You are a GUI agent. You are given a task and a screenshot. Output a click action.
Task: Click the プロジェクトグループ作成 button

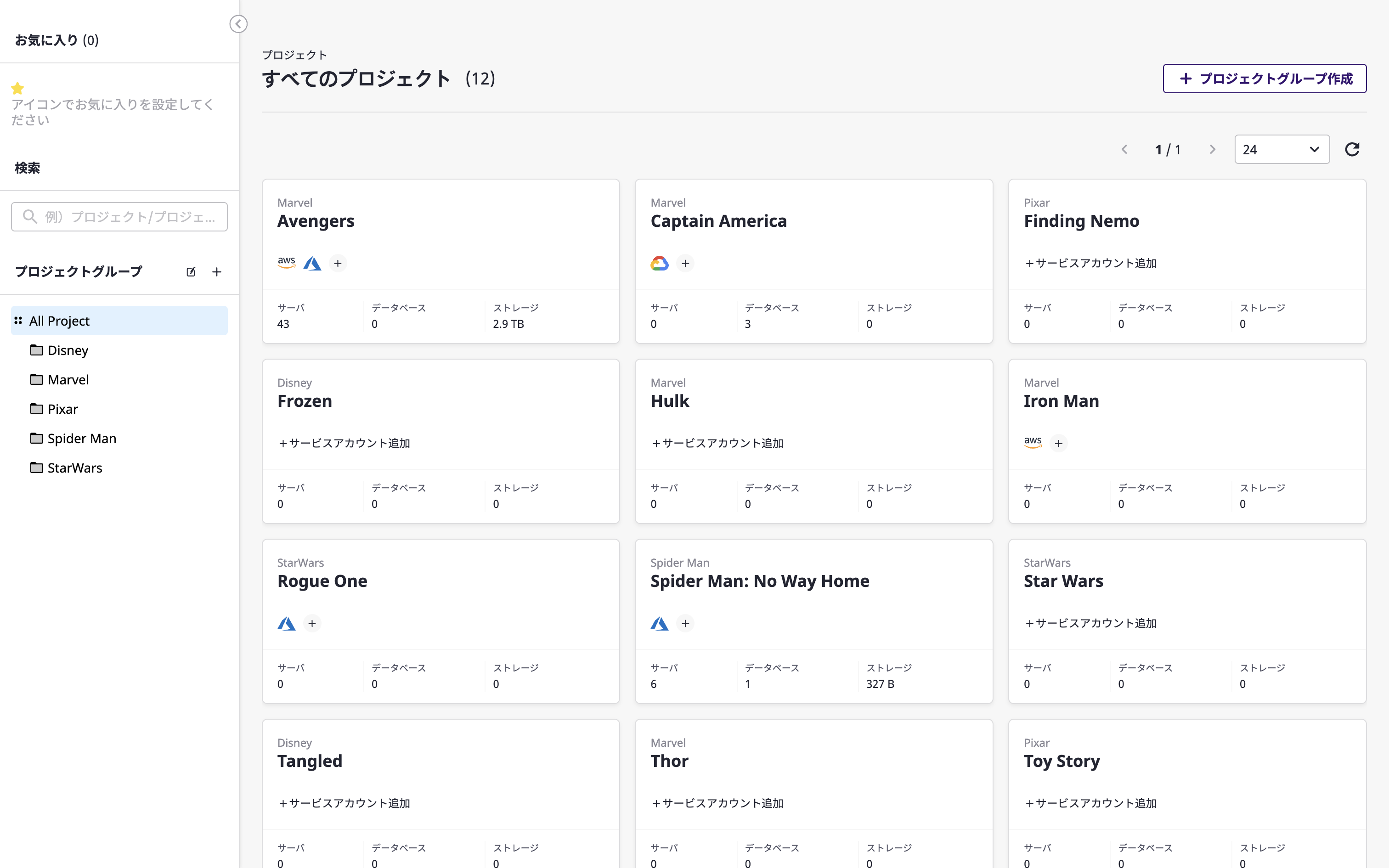[1264, 79]
